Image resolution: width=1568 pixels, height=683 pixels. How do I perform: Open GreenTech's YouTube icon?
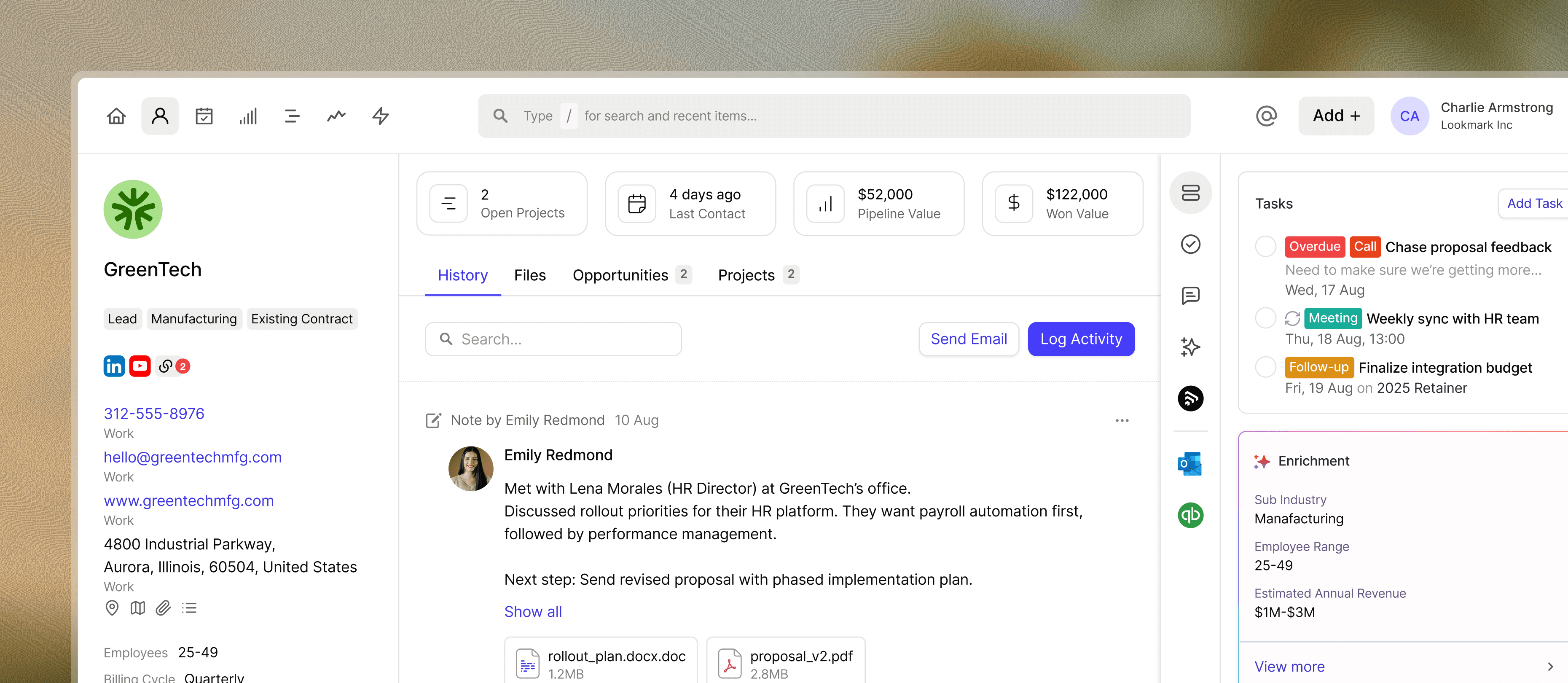tap(140, 366)
